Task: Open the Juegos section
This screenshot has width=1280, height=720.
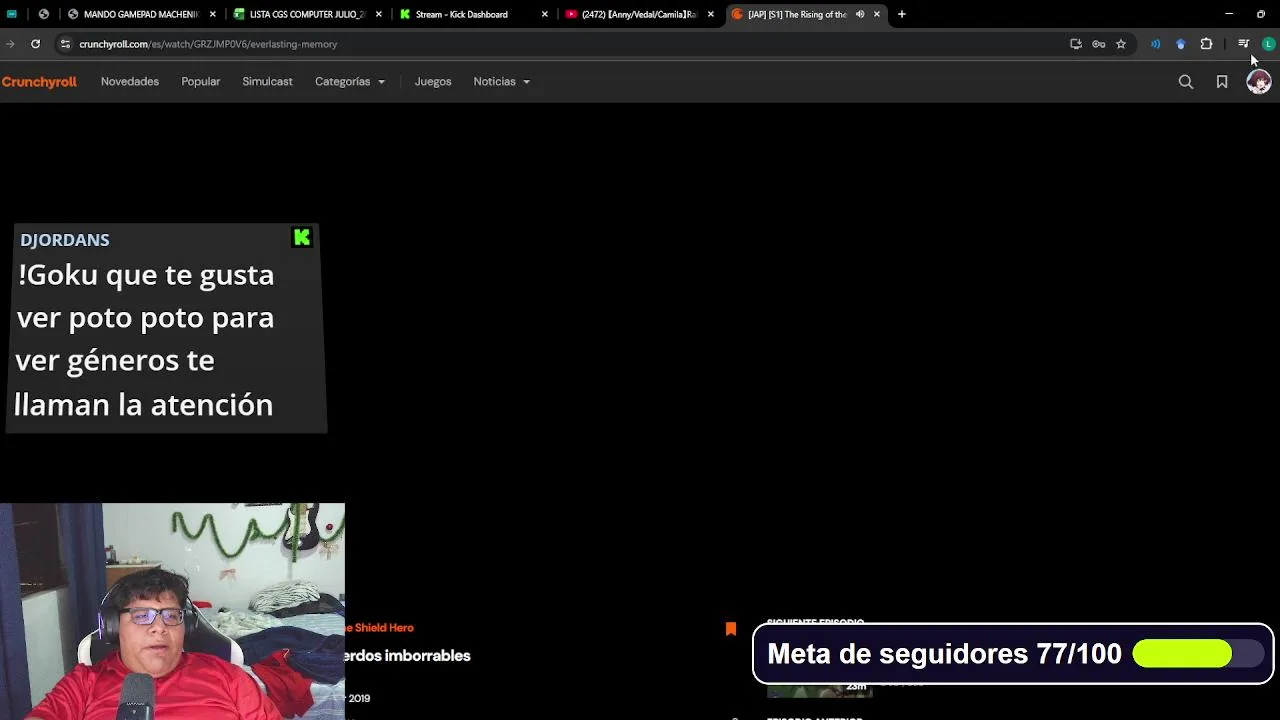Action: click(433, 82)
